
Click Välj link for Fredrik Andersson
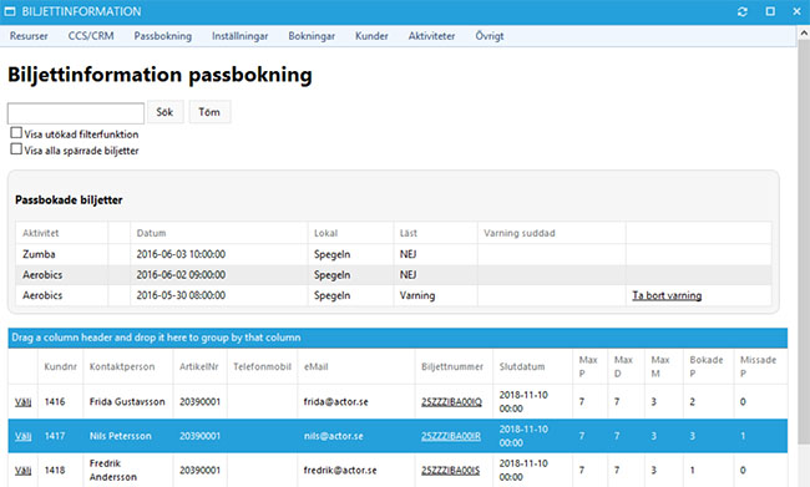click(23, 470)
